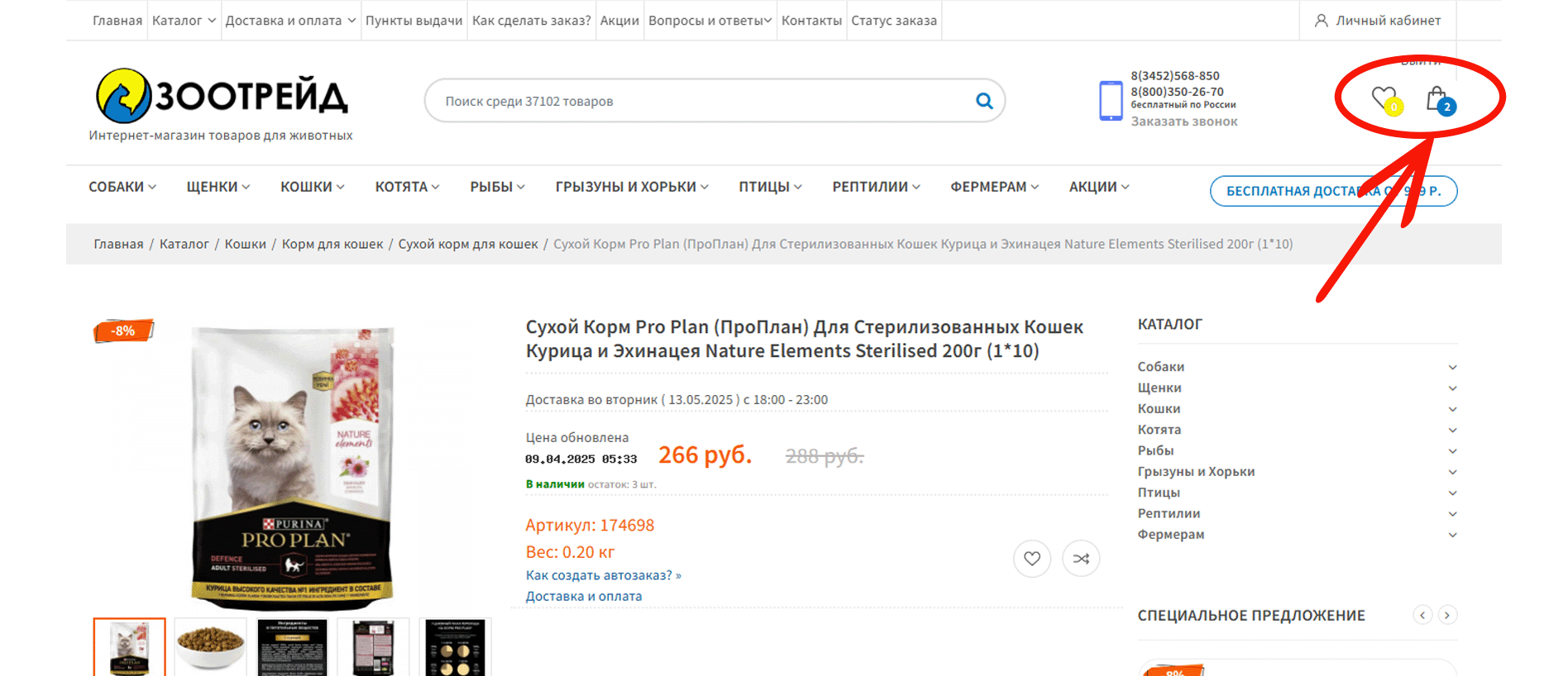This screenshot has height=676, width=1568.
Task: Open the Пункты выдачи menu item
Action: coord(414,21)
